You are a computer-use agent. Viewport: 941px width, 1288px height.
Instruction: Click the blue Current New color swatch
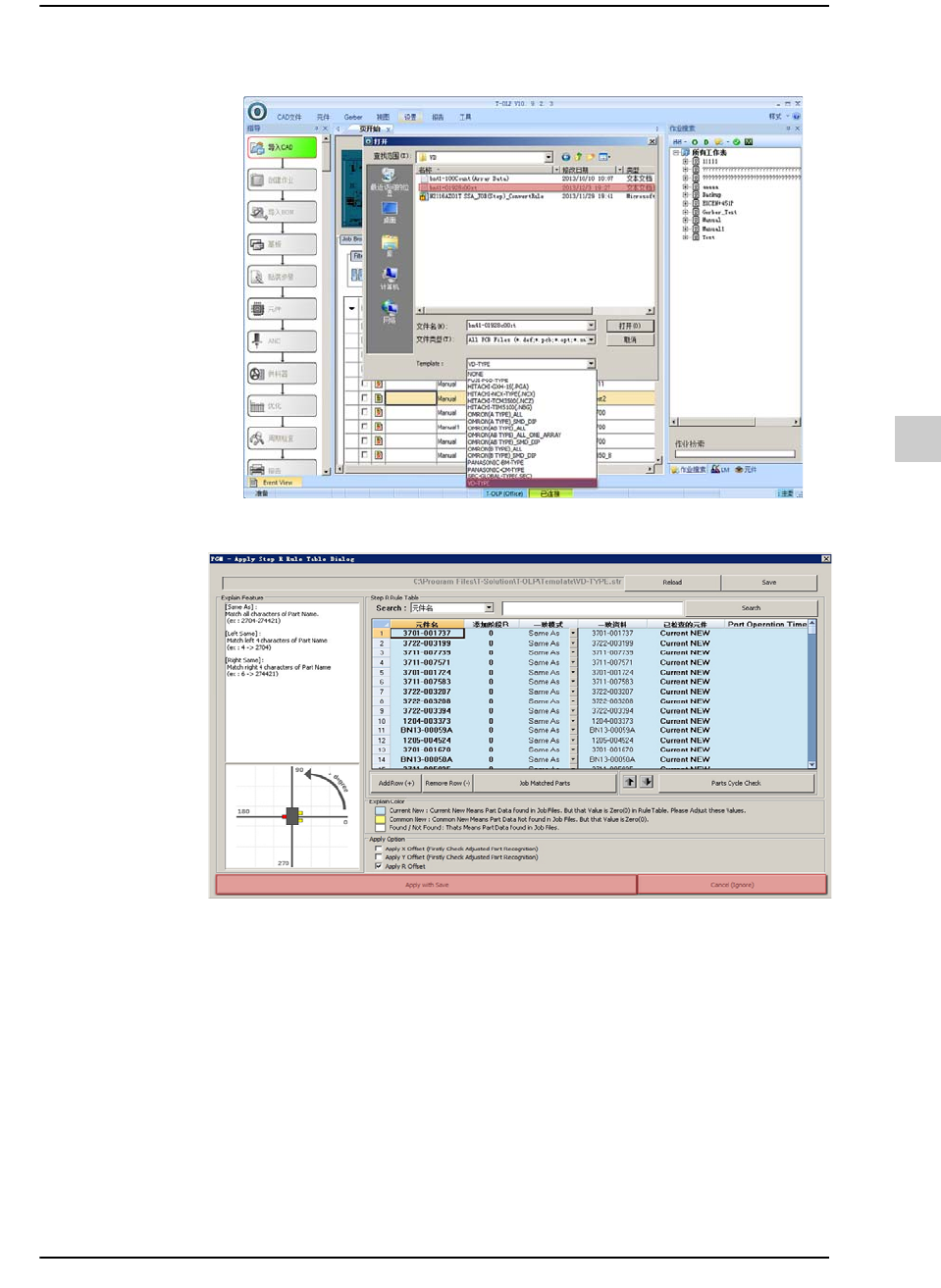coord(381,810)
